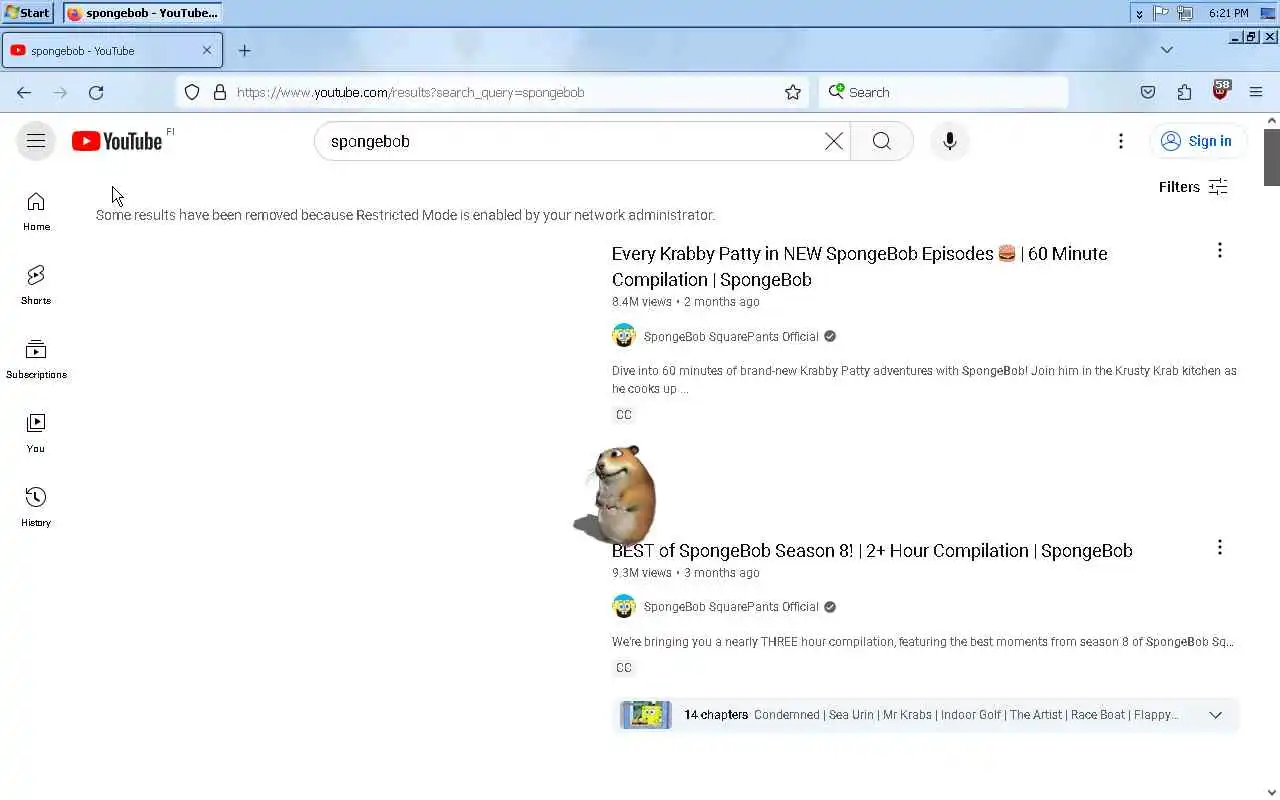Click the system tray flag icon
The width and height of the screenshot is (1280, 800).
[1161, 13]
